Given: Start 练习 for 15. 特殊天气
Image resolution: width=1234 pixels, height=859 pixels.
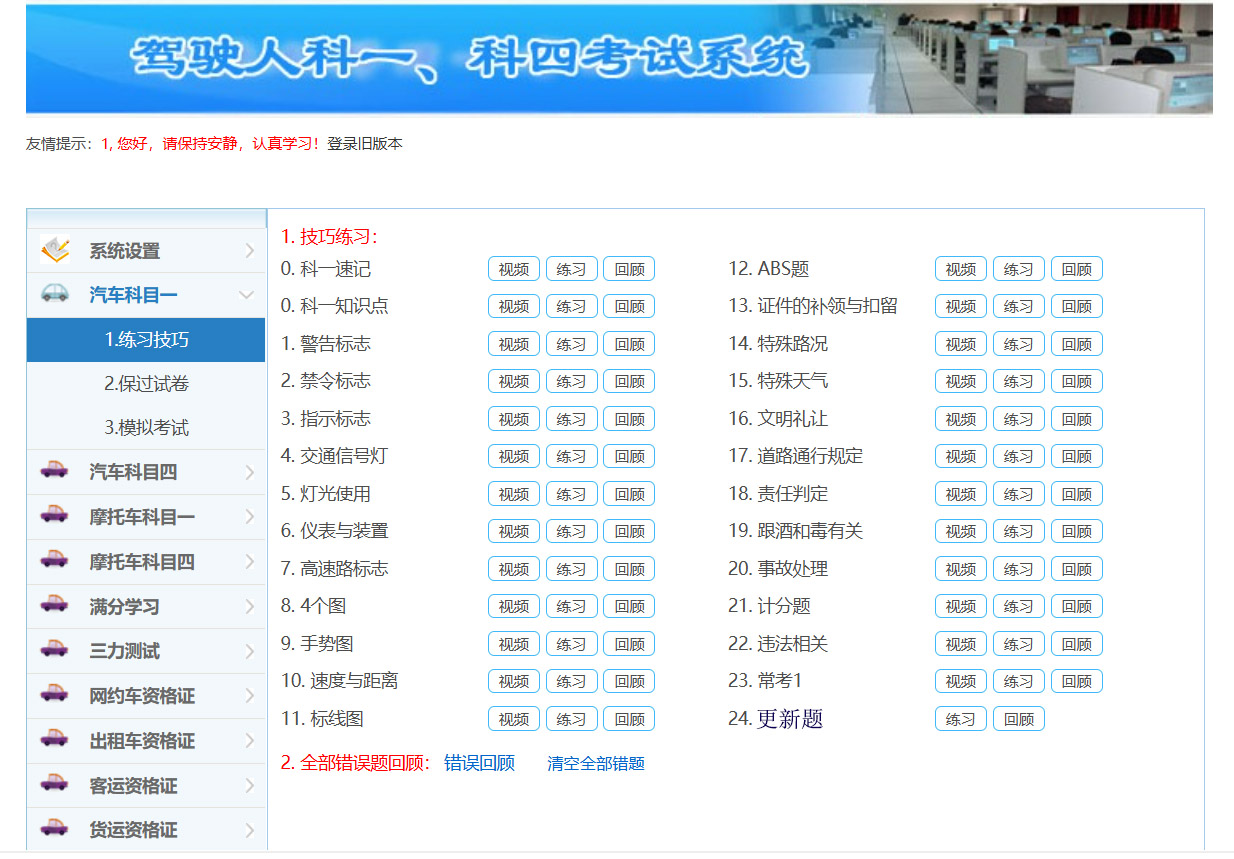Looking at the screenshot, I should pyautogui.click(x=1018, y=381).
